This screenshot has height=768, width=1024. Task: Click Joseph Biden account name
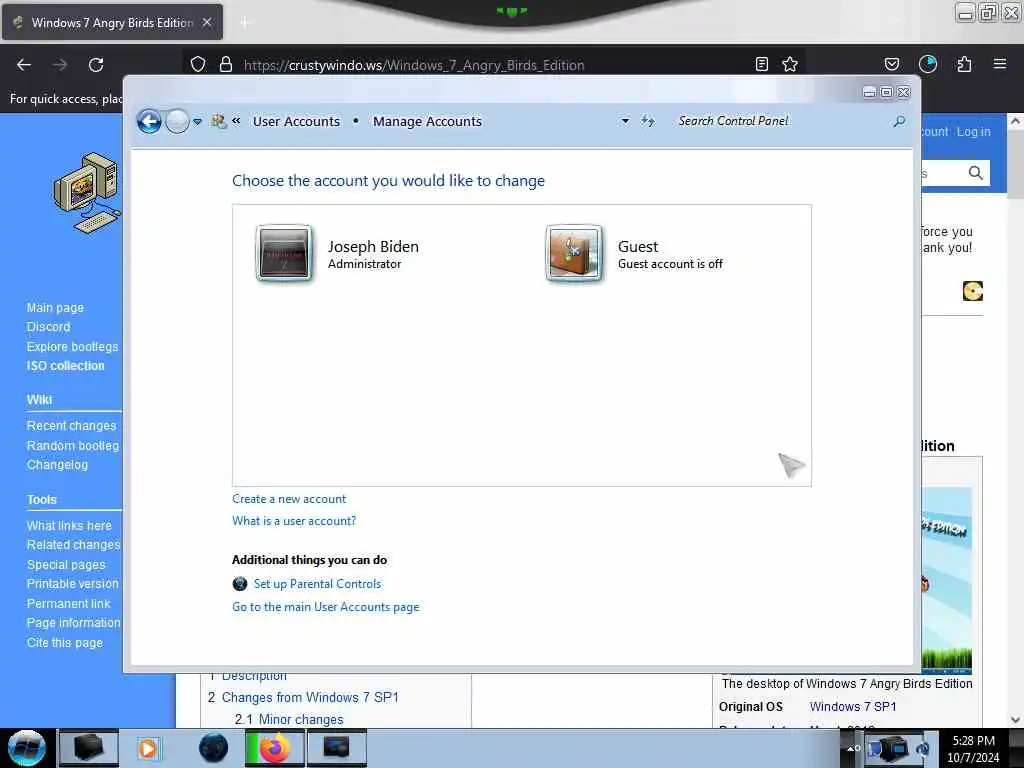point(373,247)
